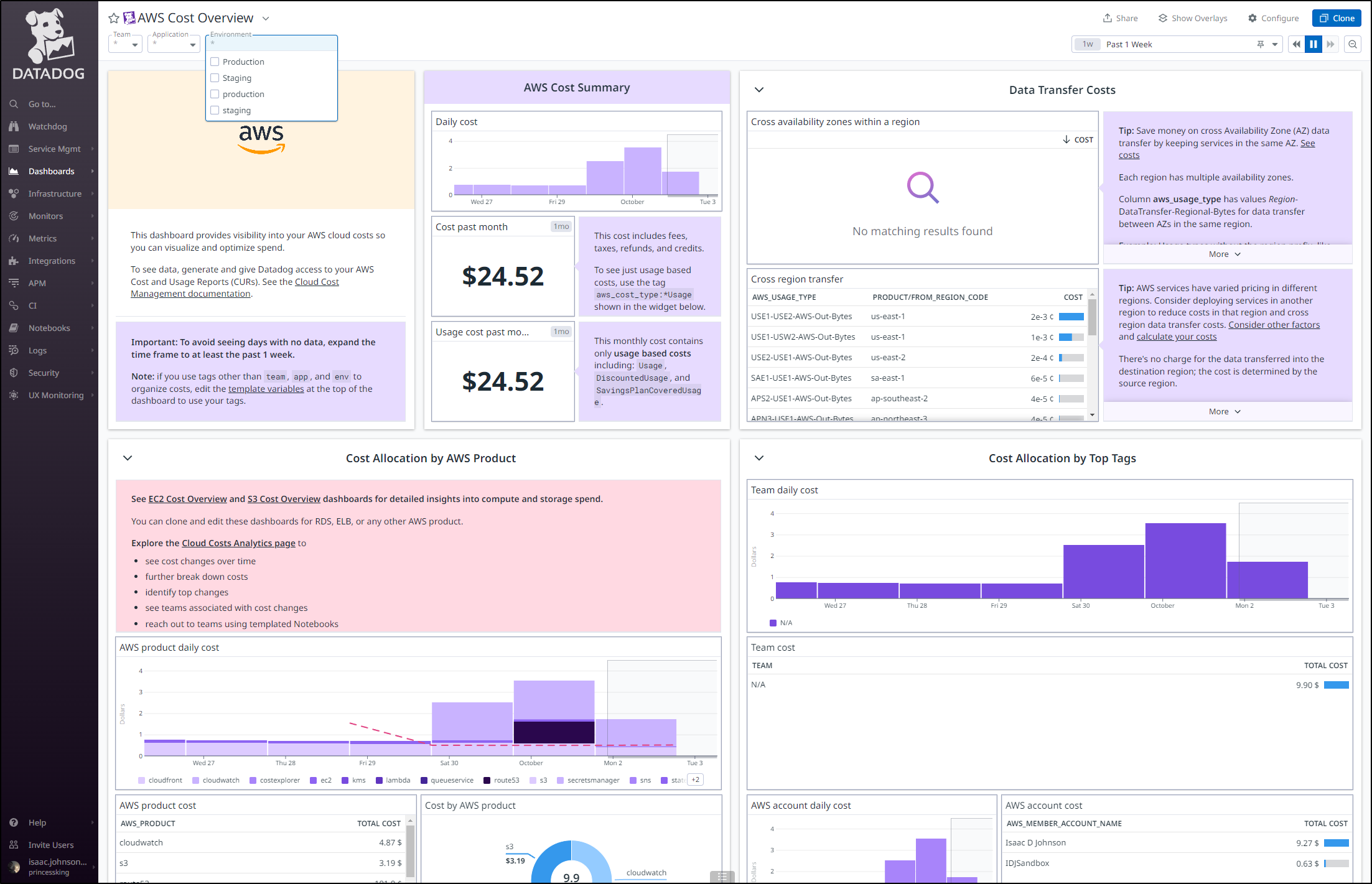The image size is (1372, 884).
Task: Open the Application template variable dropdown
Action: pyautogui.click(x=174, y=44)
